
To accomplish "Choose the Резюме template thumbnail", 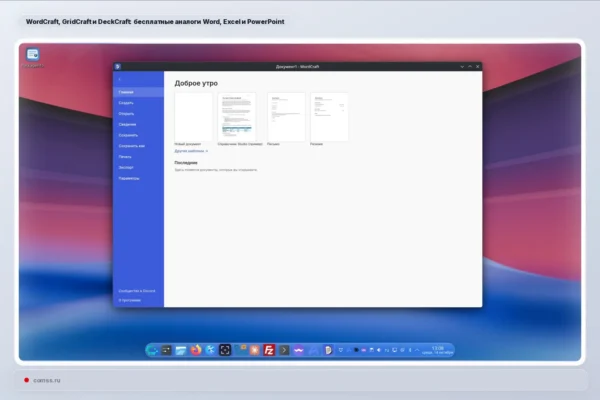I will point(329,117).
